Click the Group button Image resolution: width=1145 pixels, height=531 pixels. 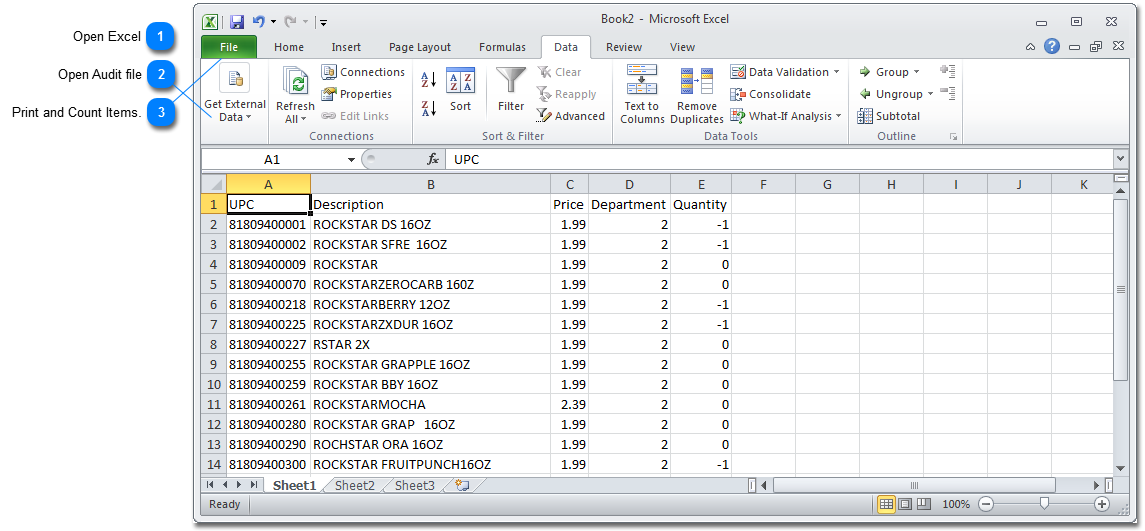(884, 72)
